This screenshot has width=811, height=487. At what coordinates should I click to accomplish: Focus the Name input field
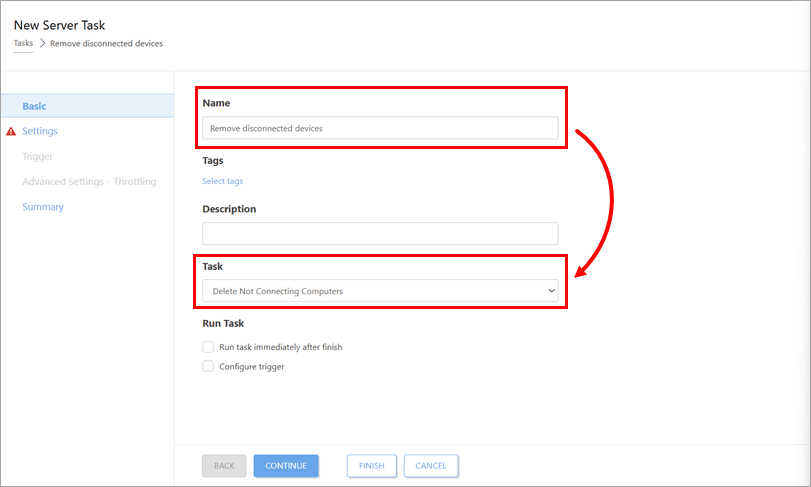pos(380,128)
